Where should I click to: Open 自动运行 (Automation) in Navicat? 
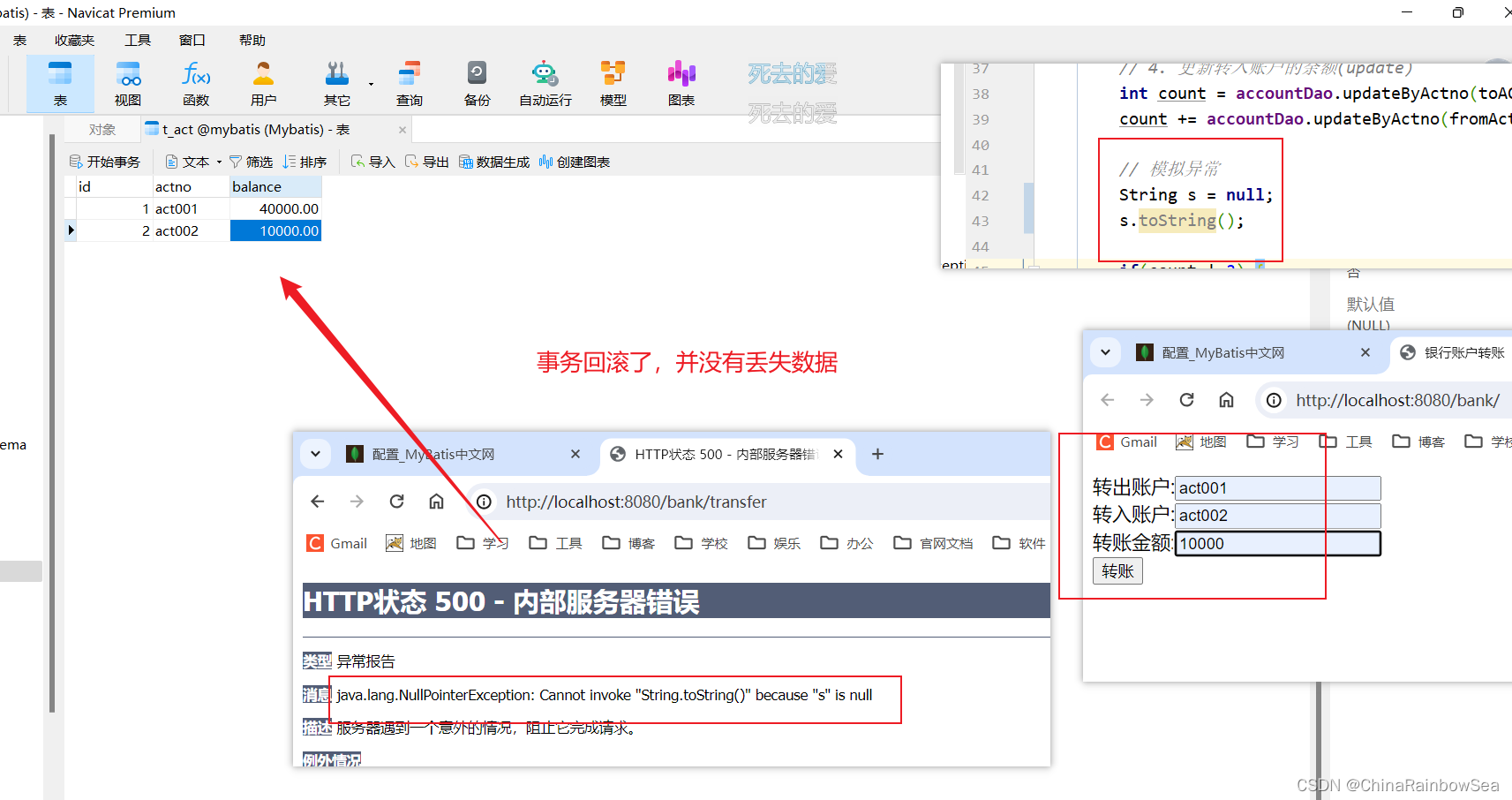(544, 82)
